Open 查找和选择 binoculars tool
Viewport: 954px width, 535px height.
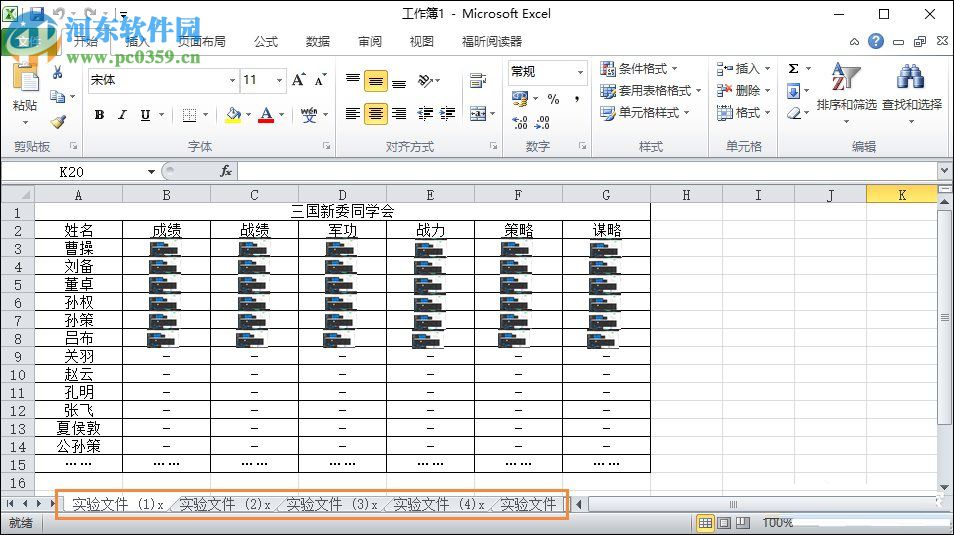tap(911, 88)
